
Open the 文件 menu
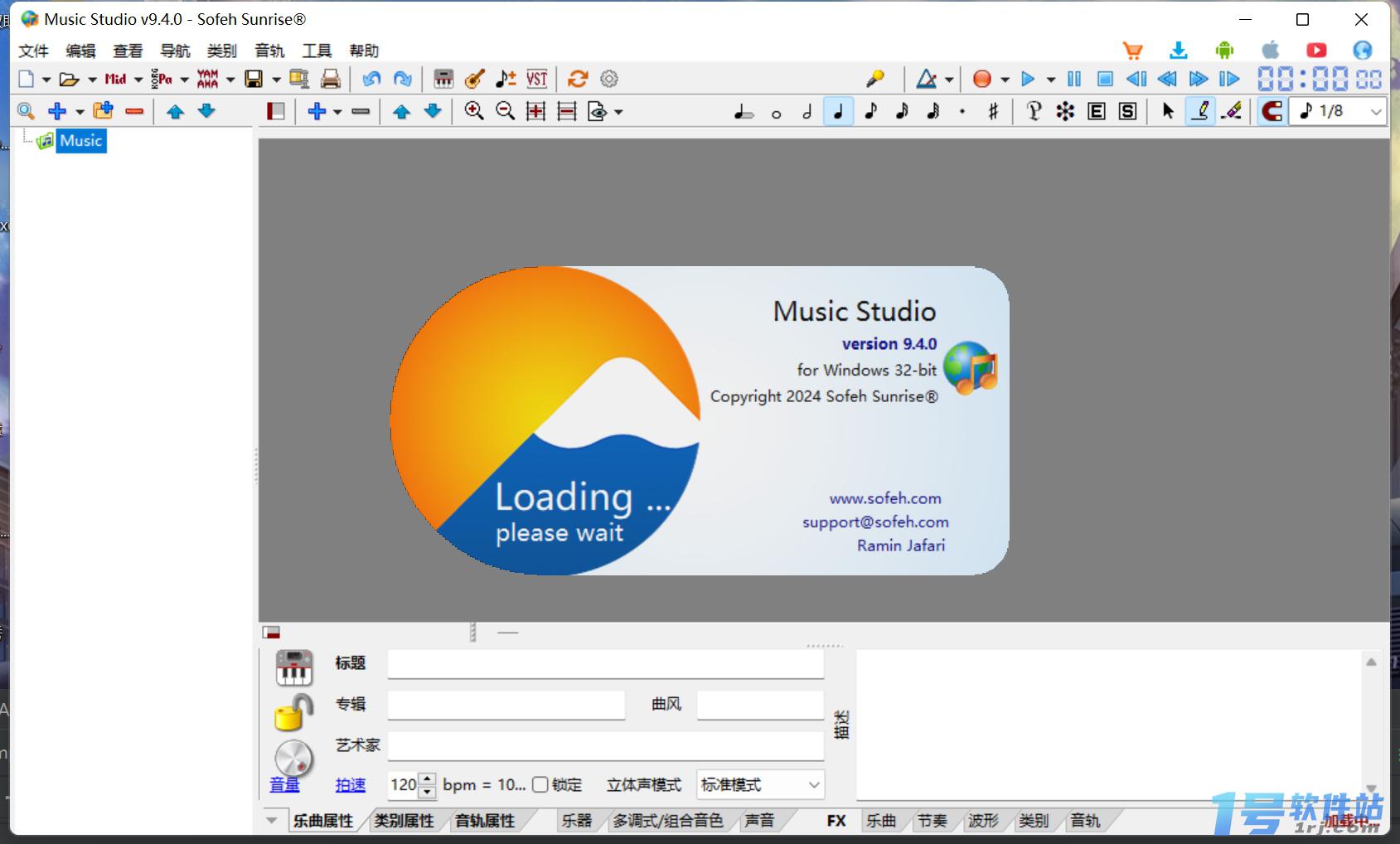pyautogui.click(x=33, y=51)
